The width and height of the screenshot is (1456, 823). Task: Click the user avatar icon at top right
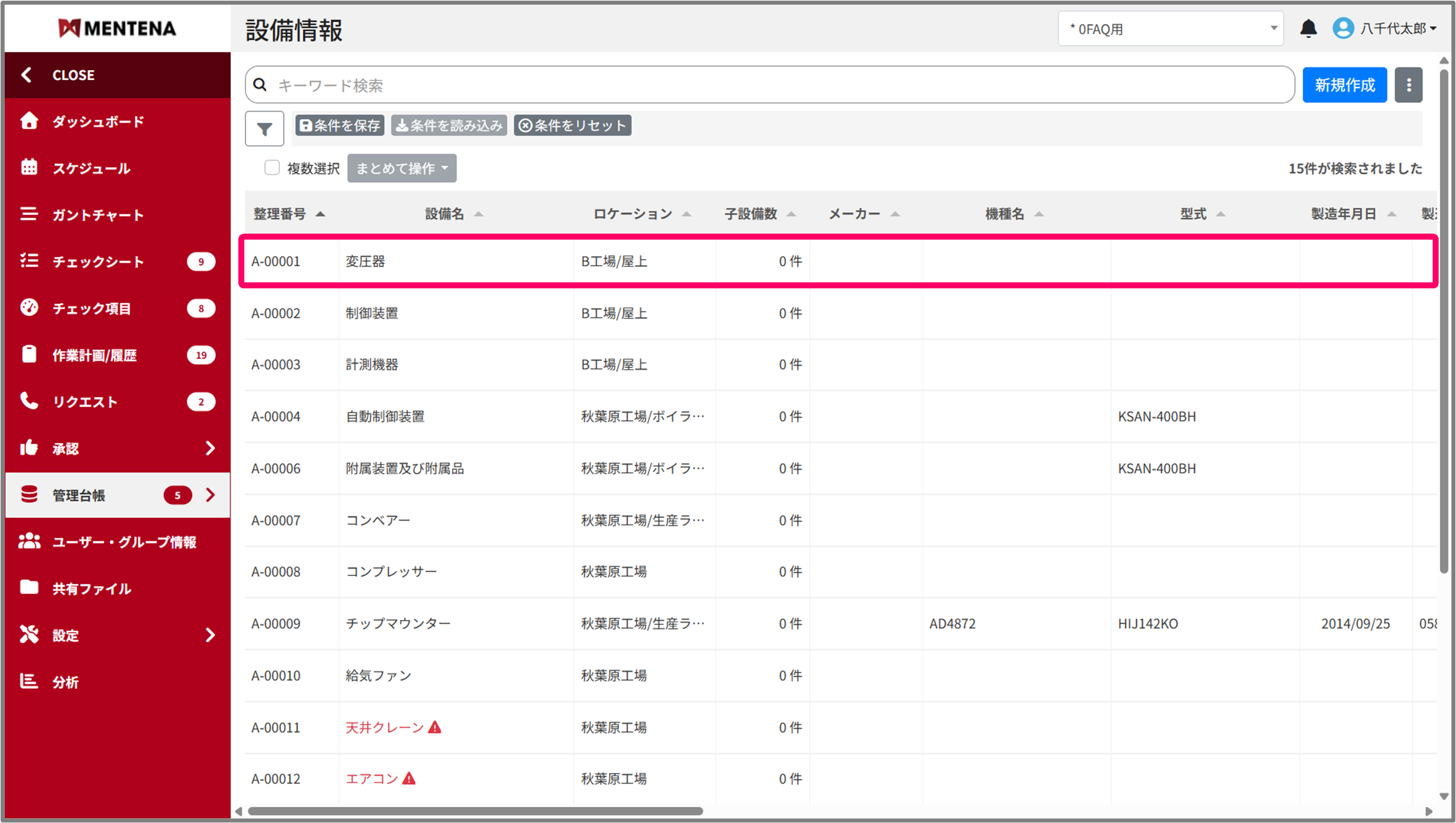(1343, 29)
